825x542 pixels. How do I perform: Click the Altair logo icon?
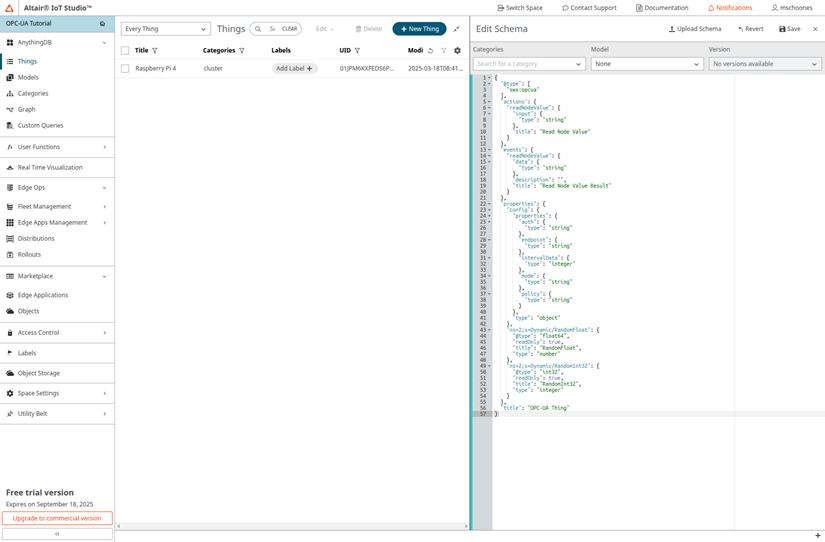9,8
